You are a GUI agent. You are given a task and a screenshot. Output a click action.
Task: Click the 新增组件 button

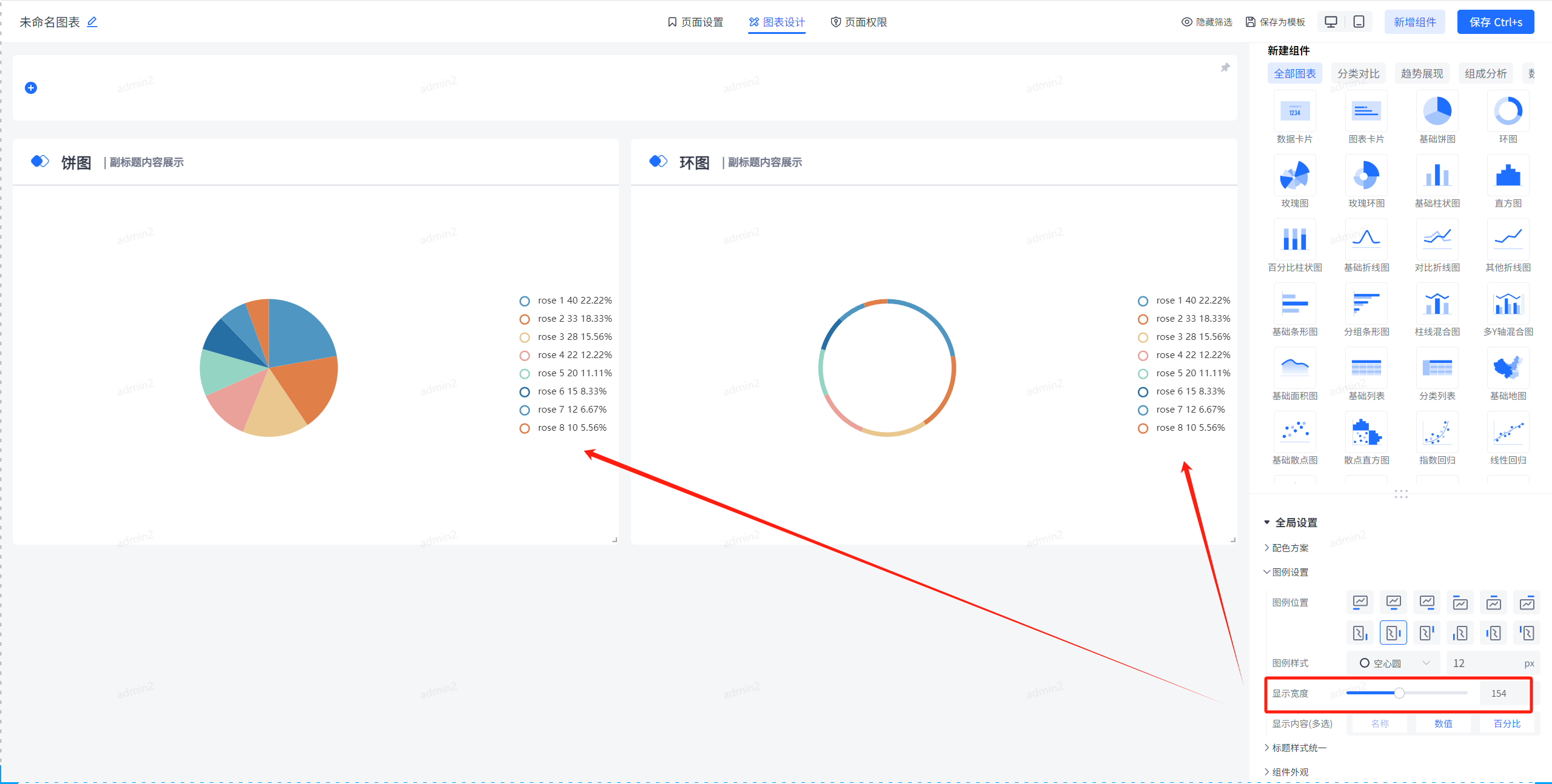[x=1414, y=22]
